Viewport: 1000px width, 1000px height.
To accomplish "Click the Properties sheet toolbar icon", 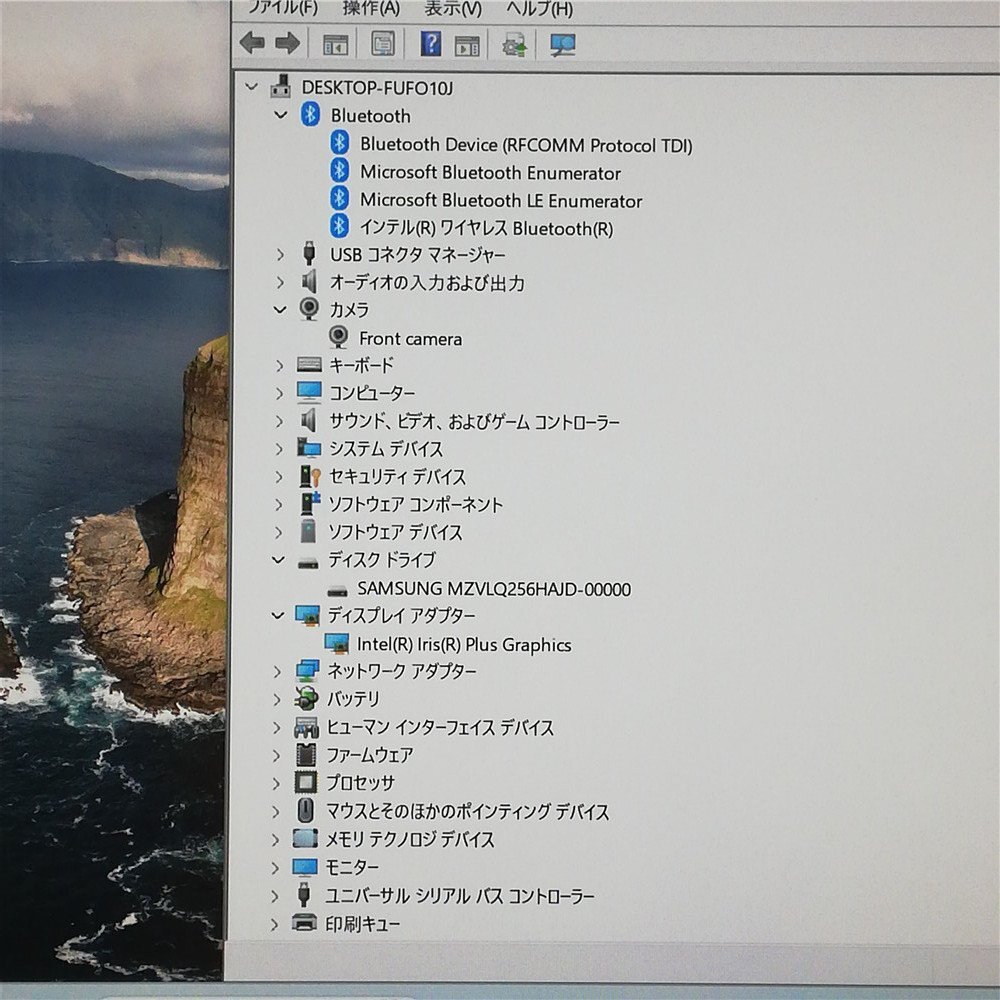I will (x=383, y=43).
